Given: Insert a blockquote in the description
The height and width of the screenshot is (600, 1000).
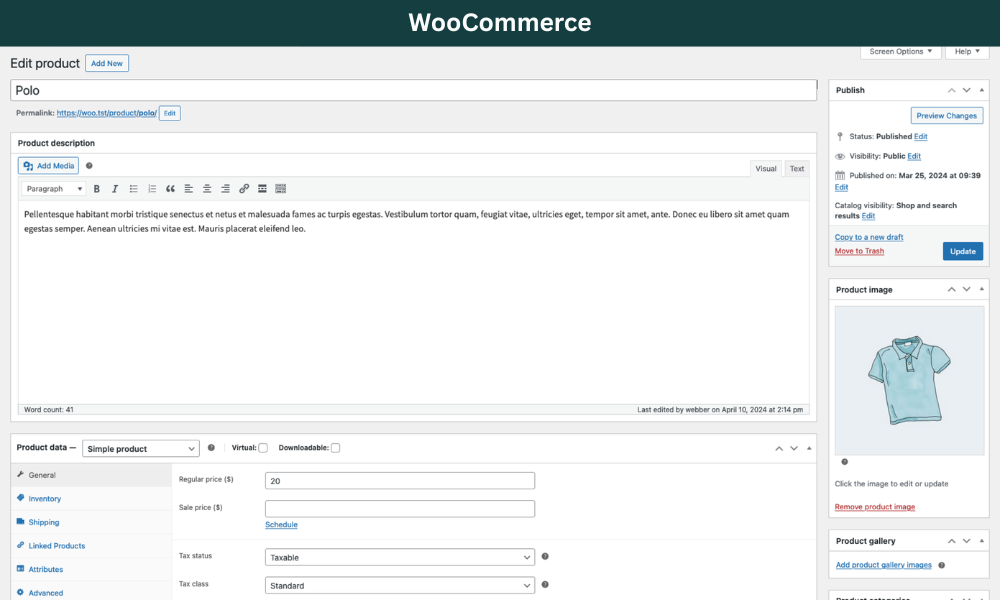Looking at the screenshot, I should click(x=170, y=189).
